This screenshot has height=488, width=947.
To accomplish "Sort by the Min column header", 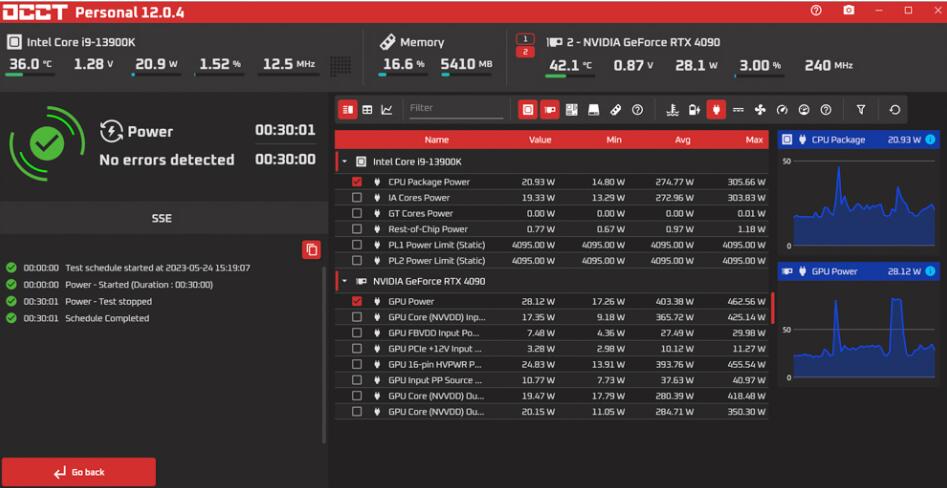I will pos(614,140).
